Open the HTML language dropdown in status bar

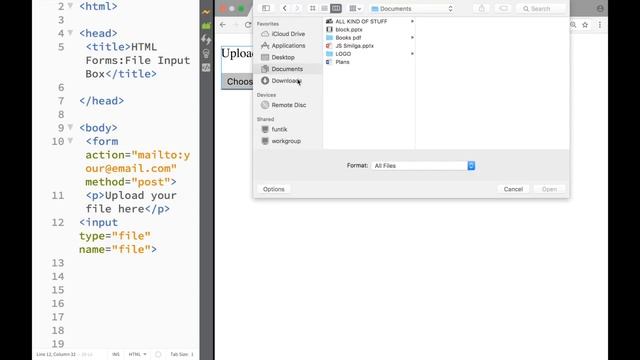click(138, 354)
